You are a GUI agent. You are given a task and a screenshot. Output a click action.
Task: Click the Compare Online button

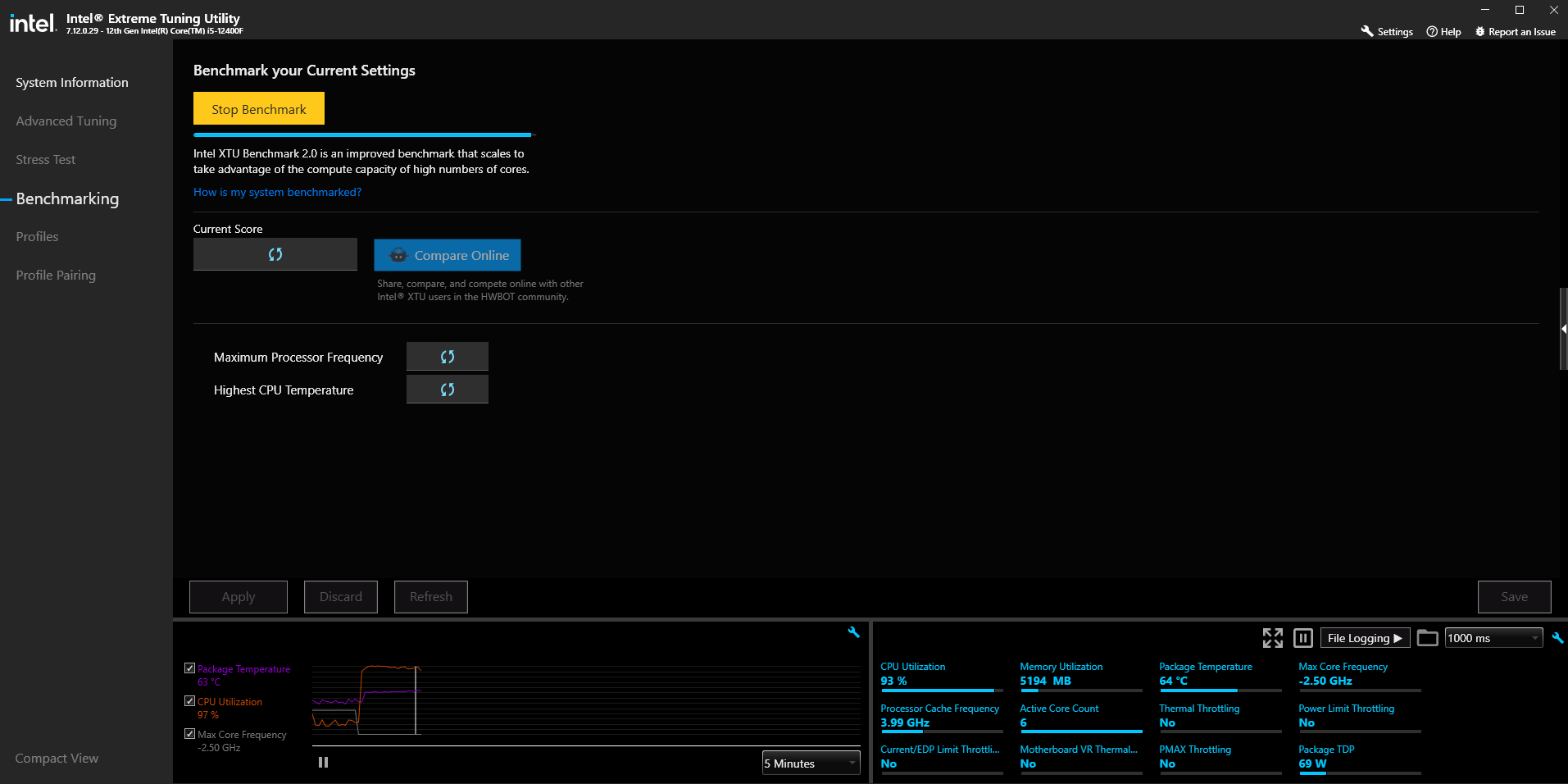[448, 255]
